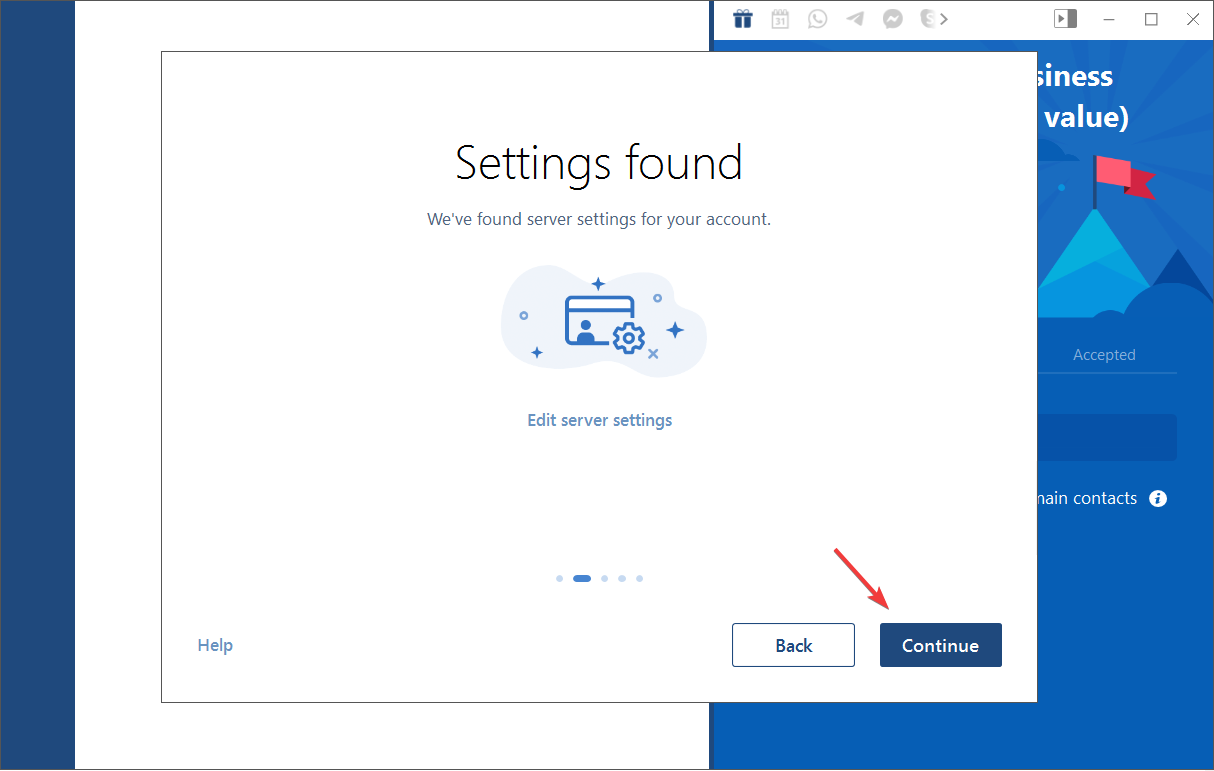The height and width of the screenshot is (771, 1214).
Task: Select the first wizard progress dot
Action: [560, 578]
